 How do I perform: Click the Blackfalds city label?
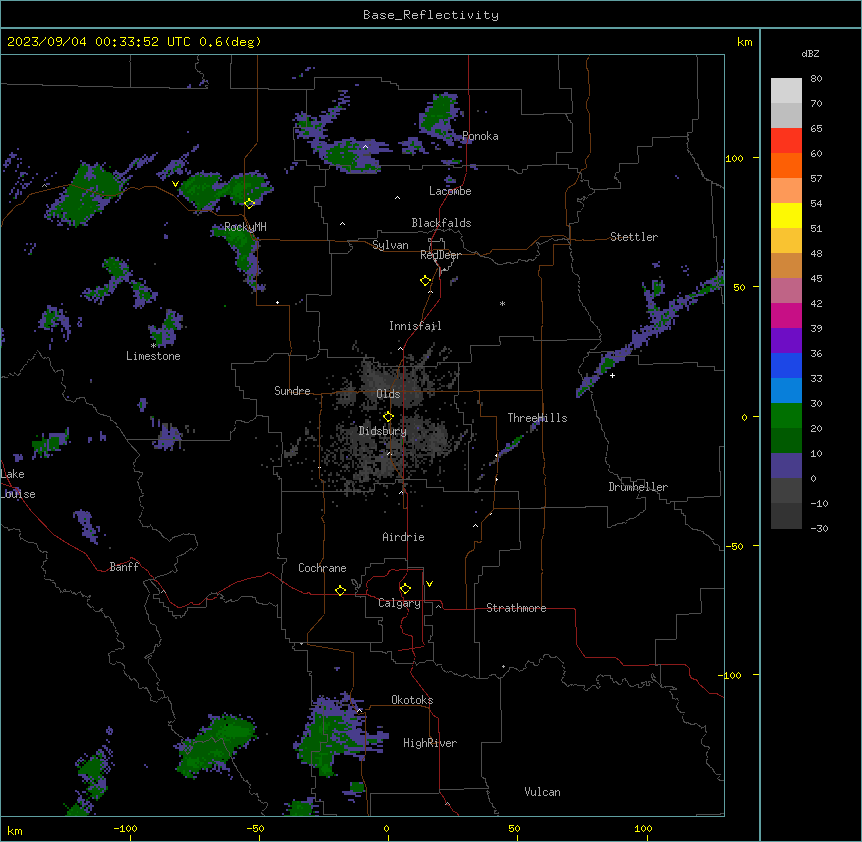point(441,223)
